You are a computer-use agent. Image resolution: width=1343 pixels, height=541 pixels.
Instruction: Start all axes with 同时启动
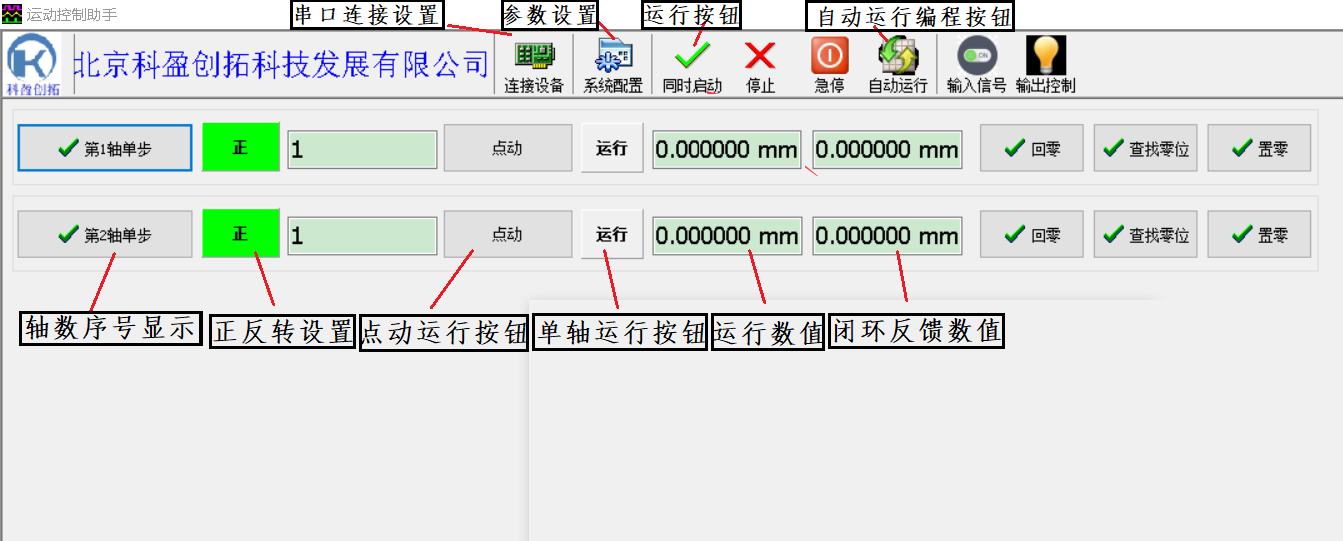pos(692,66)
